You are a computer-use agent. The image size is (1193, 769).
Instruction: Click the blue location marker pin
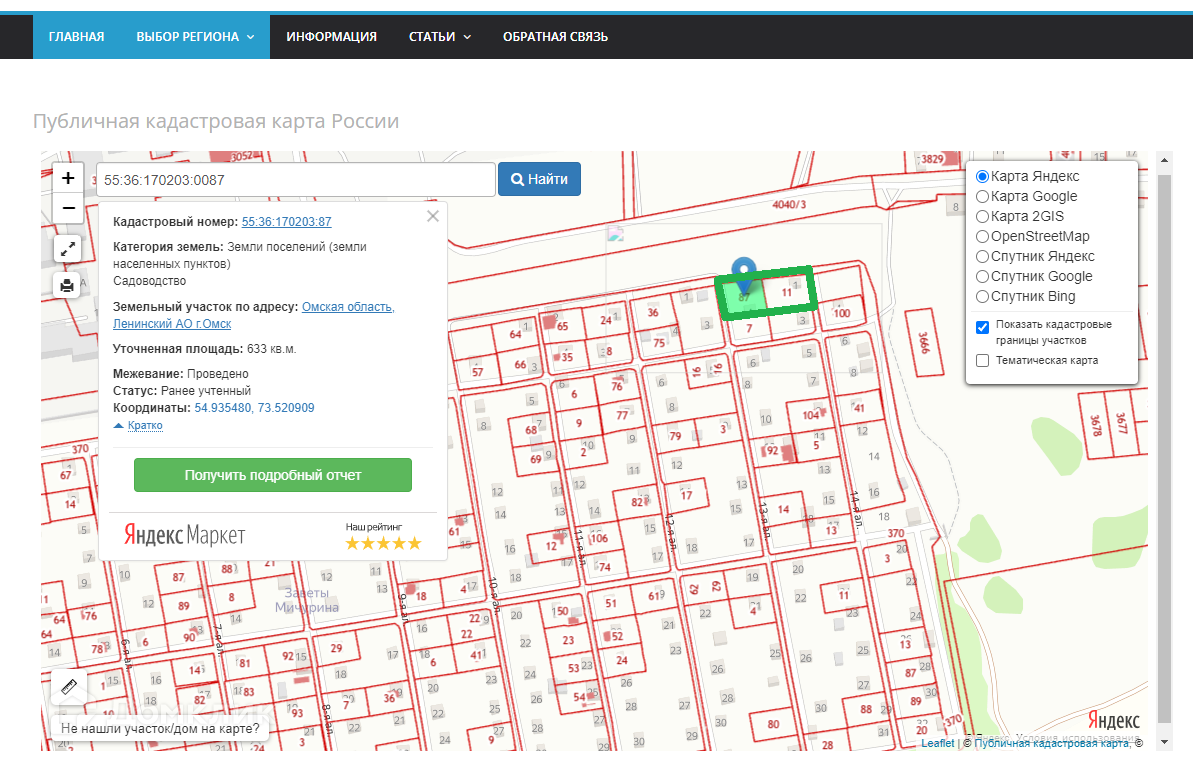click(x=743, y=275)
